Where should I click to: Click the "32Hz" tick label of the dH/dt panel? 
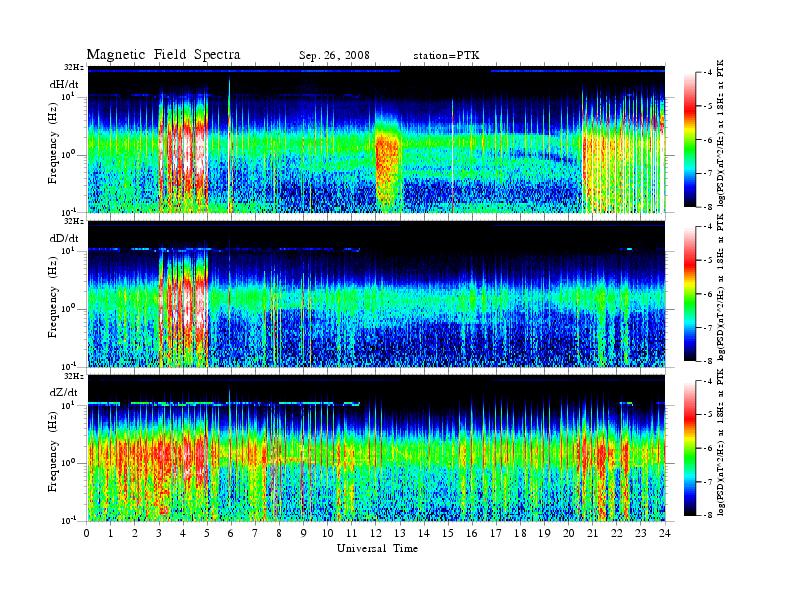tap(74, 67)
